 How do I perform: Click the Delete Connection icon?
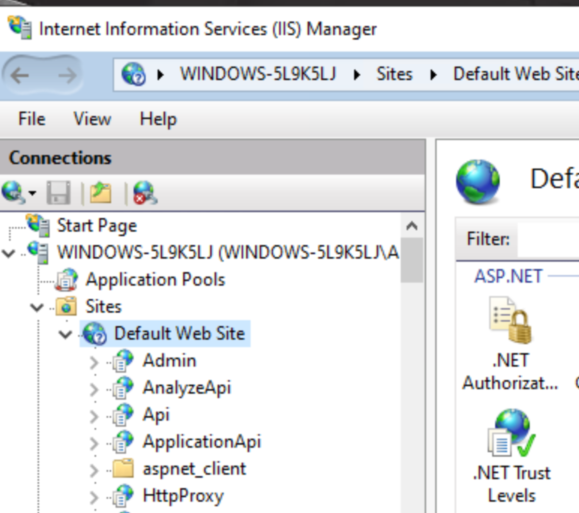(145, 192)
